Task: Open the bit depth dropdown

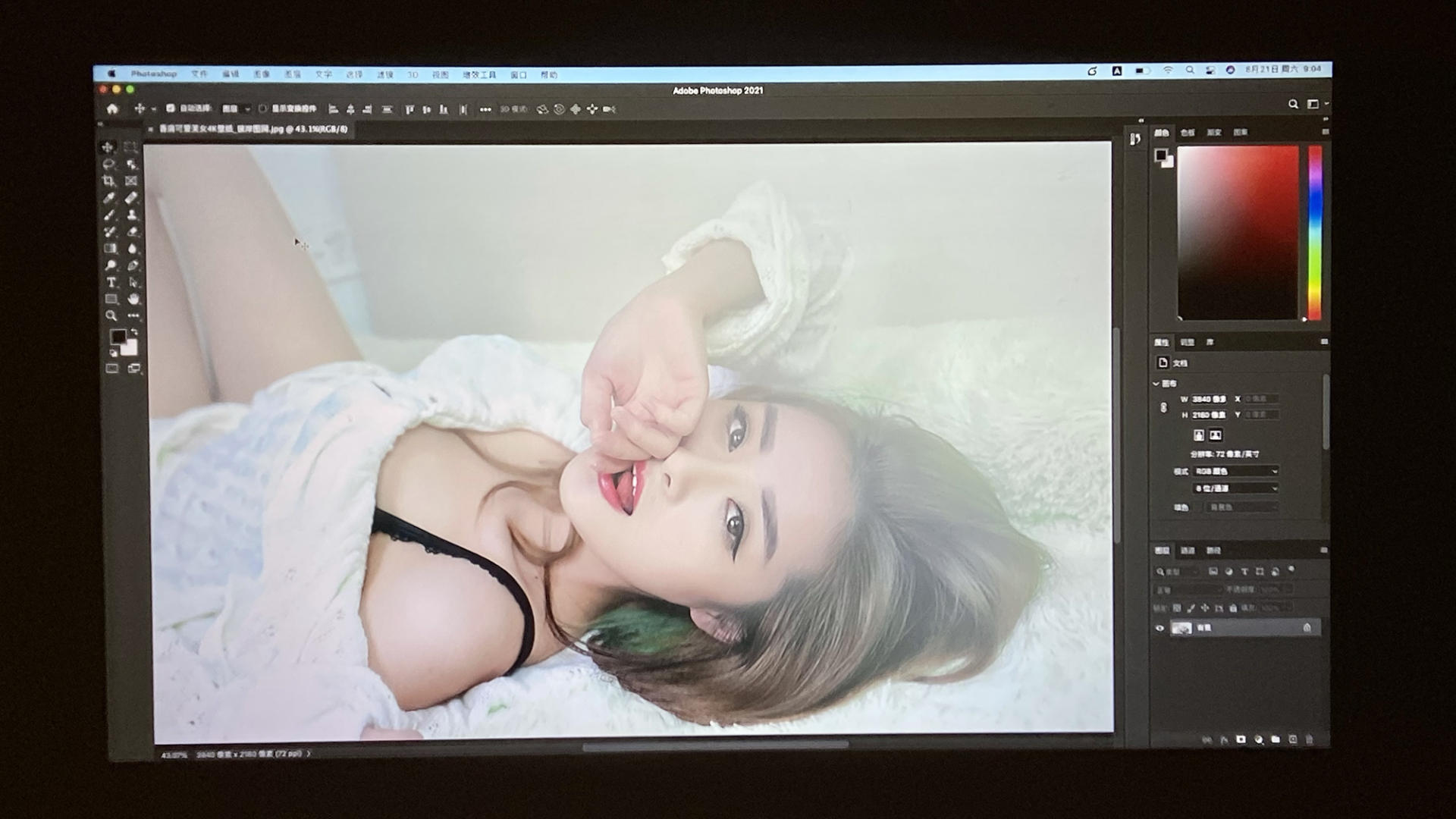Action: (1236, 488)
